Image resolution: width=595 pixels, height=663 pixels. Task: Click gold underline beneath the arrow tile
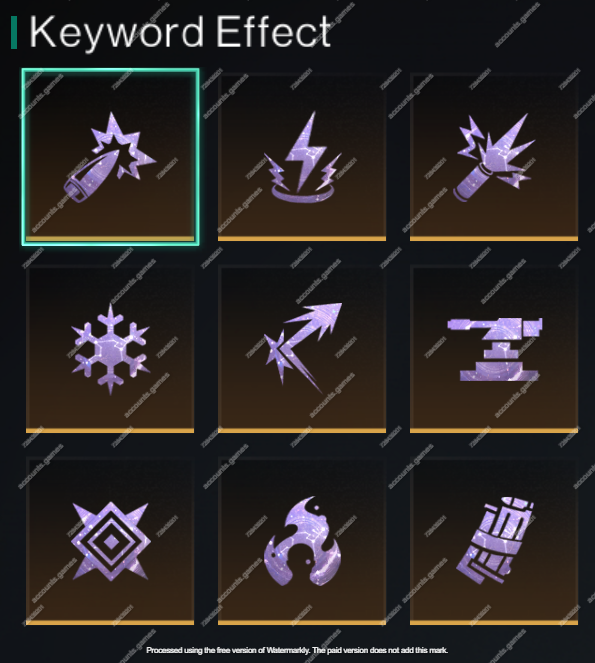(302, 431)
